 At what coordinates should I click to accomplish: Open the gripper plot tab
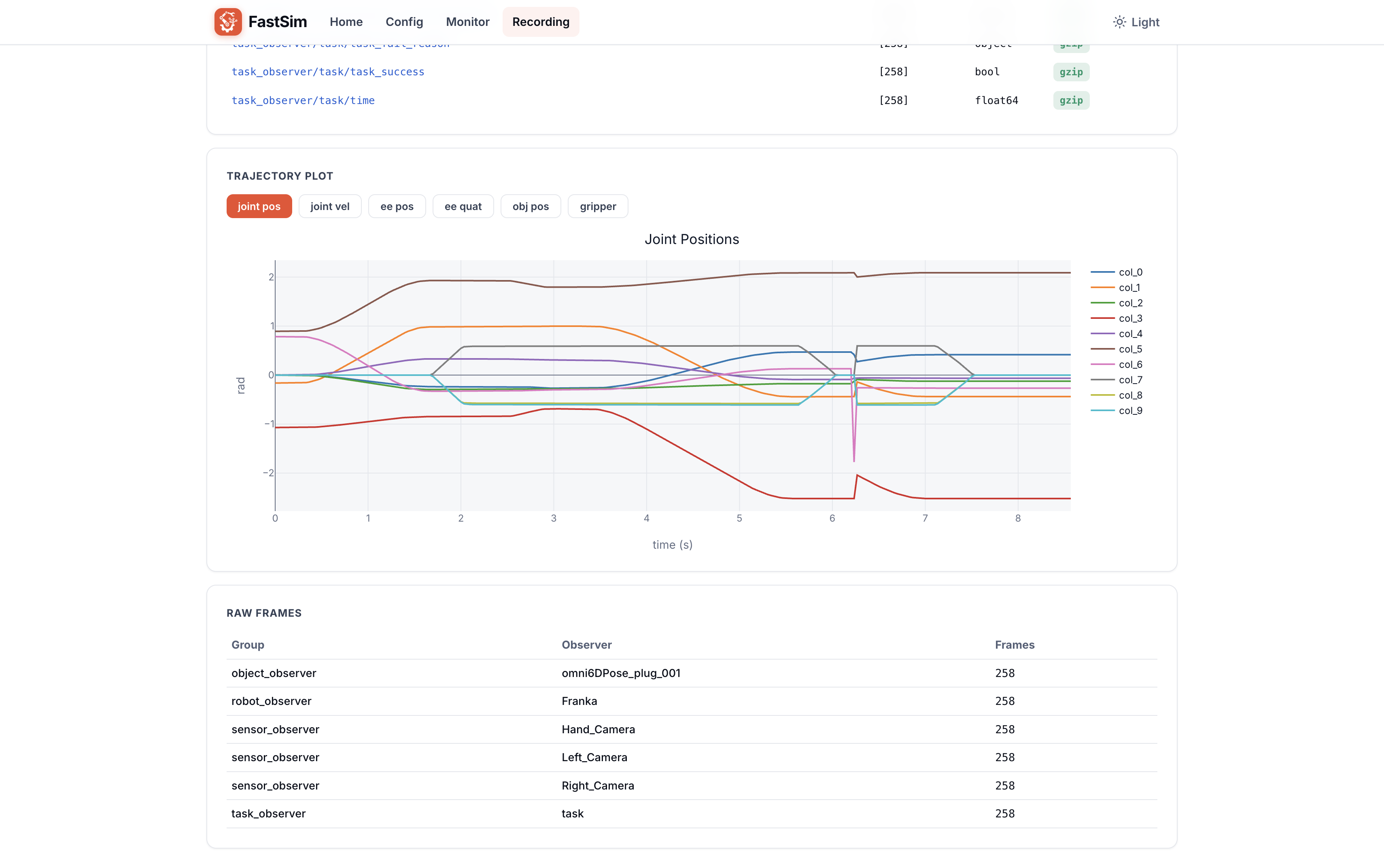tap(598, 206)
